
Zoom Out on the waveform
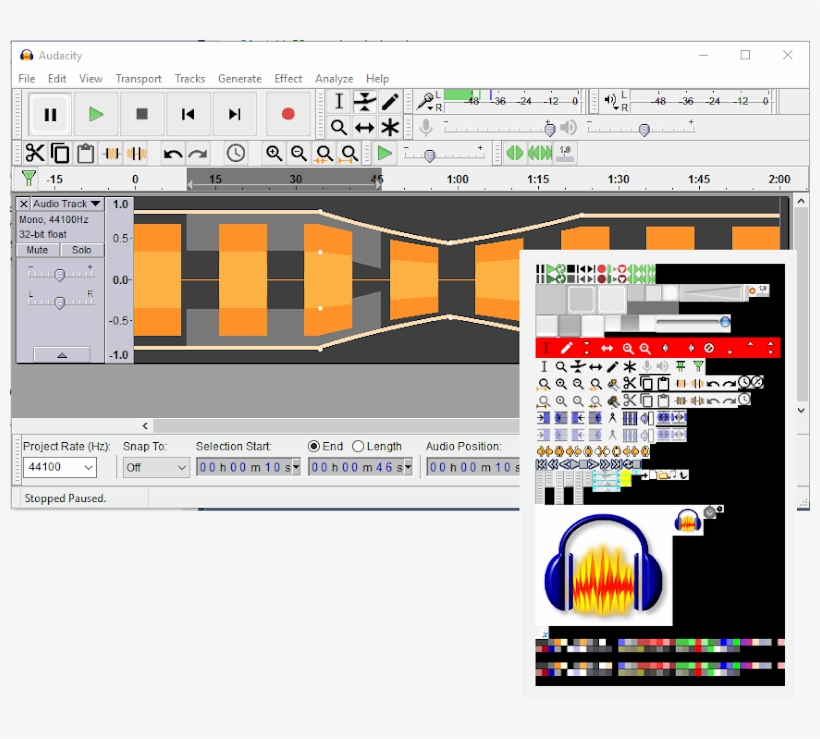pos(299,153)
